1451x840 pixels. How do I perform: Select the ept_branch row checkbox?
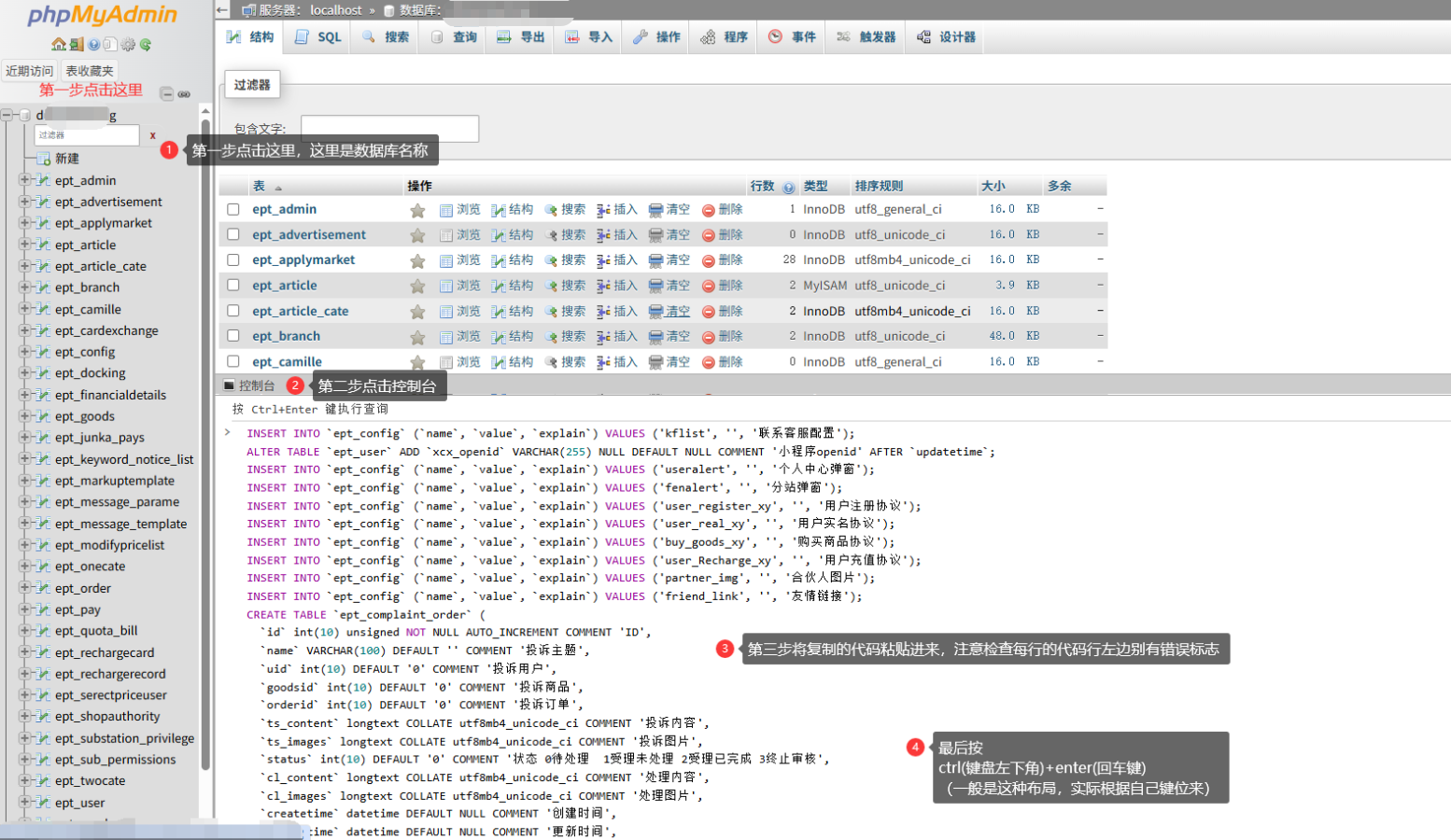point(233,336)
